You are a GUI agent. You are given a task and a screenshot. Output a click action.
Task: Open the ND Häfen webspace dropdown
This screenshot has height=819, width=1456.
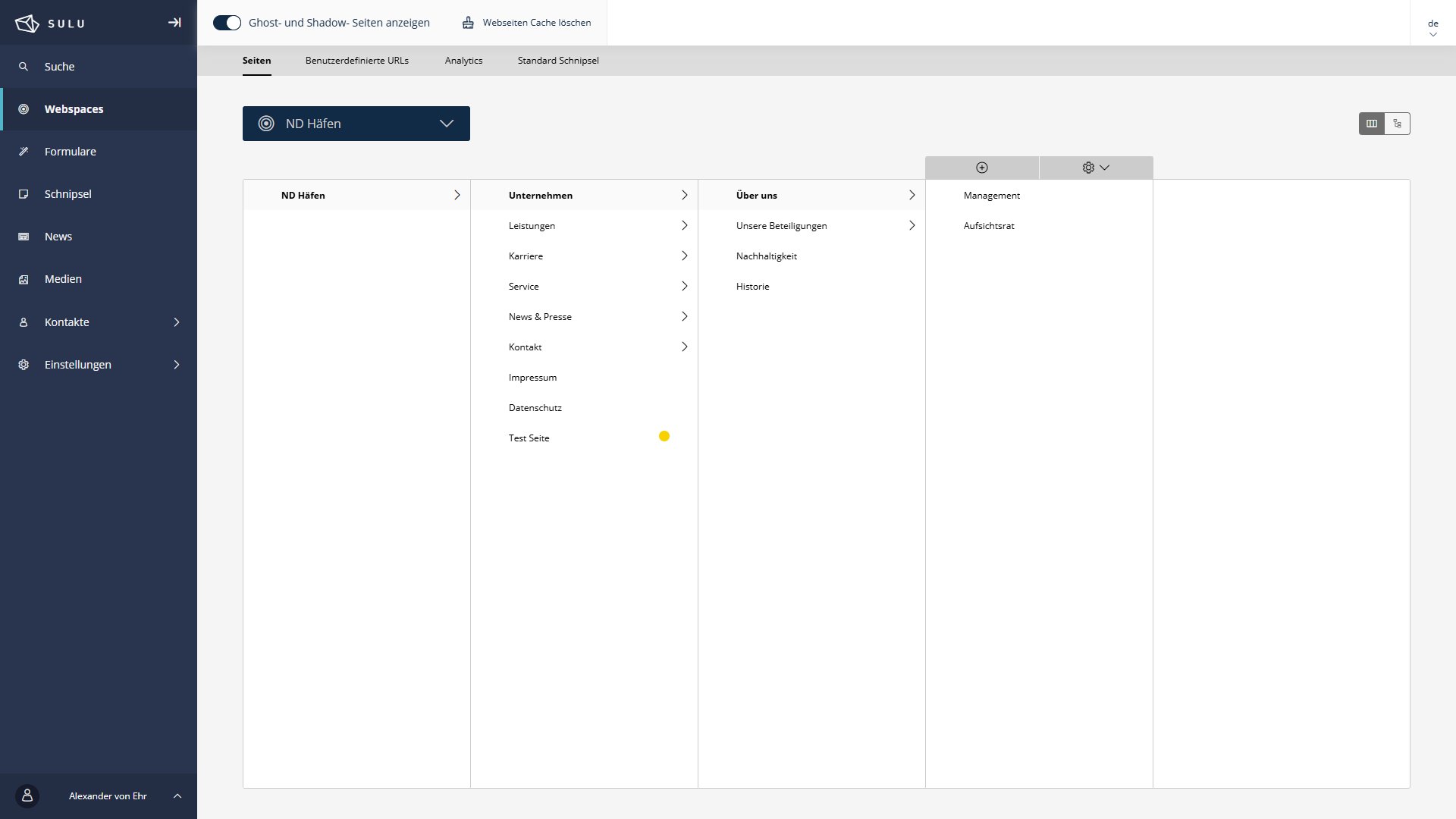[356, 124]
